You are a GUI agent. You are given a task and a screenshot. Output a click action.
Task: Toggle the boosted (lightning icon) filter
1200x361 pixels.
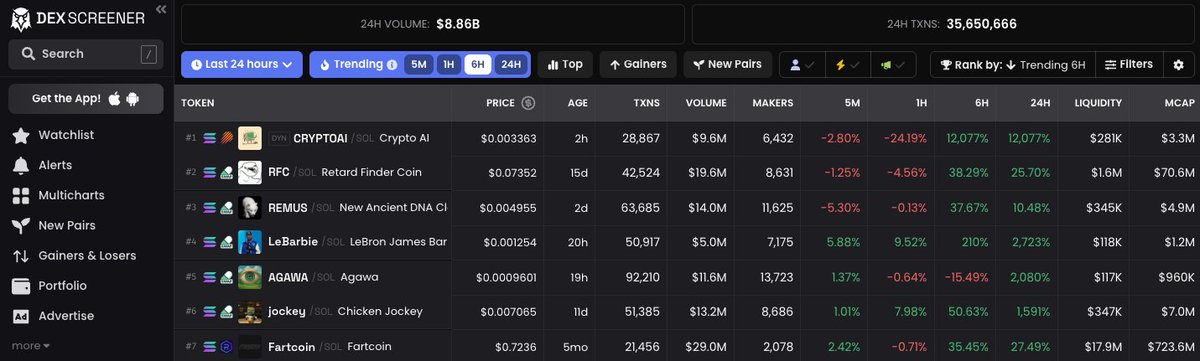coord(847,64)
